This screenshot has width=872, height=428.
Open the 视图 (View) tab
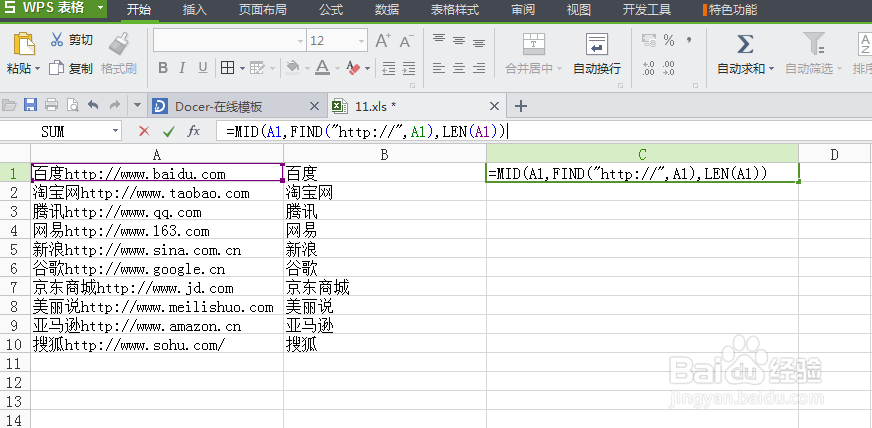click(579, 9)
